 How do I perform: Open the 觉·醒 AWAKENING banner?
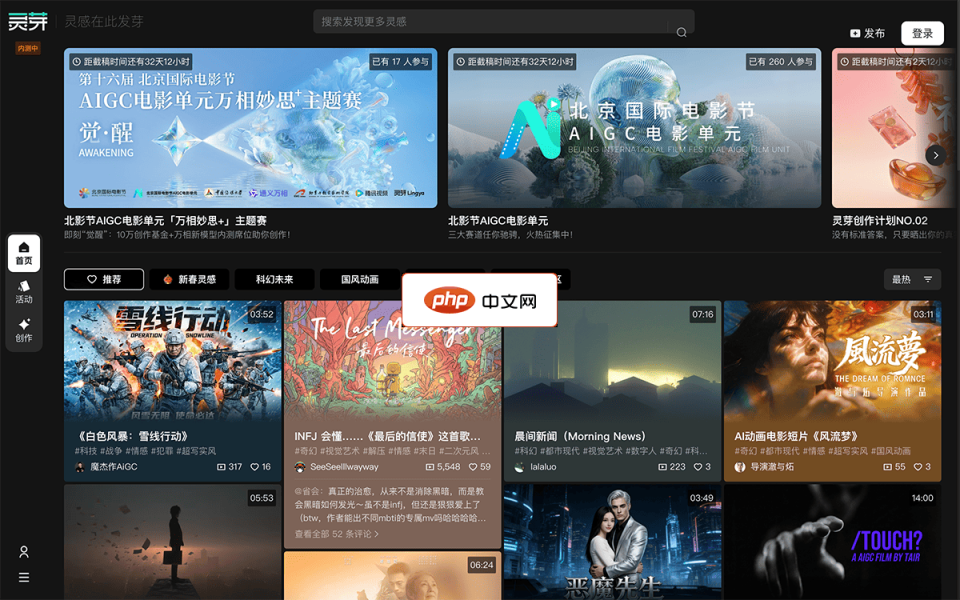pos(250,128)
